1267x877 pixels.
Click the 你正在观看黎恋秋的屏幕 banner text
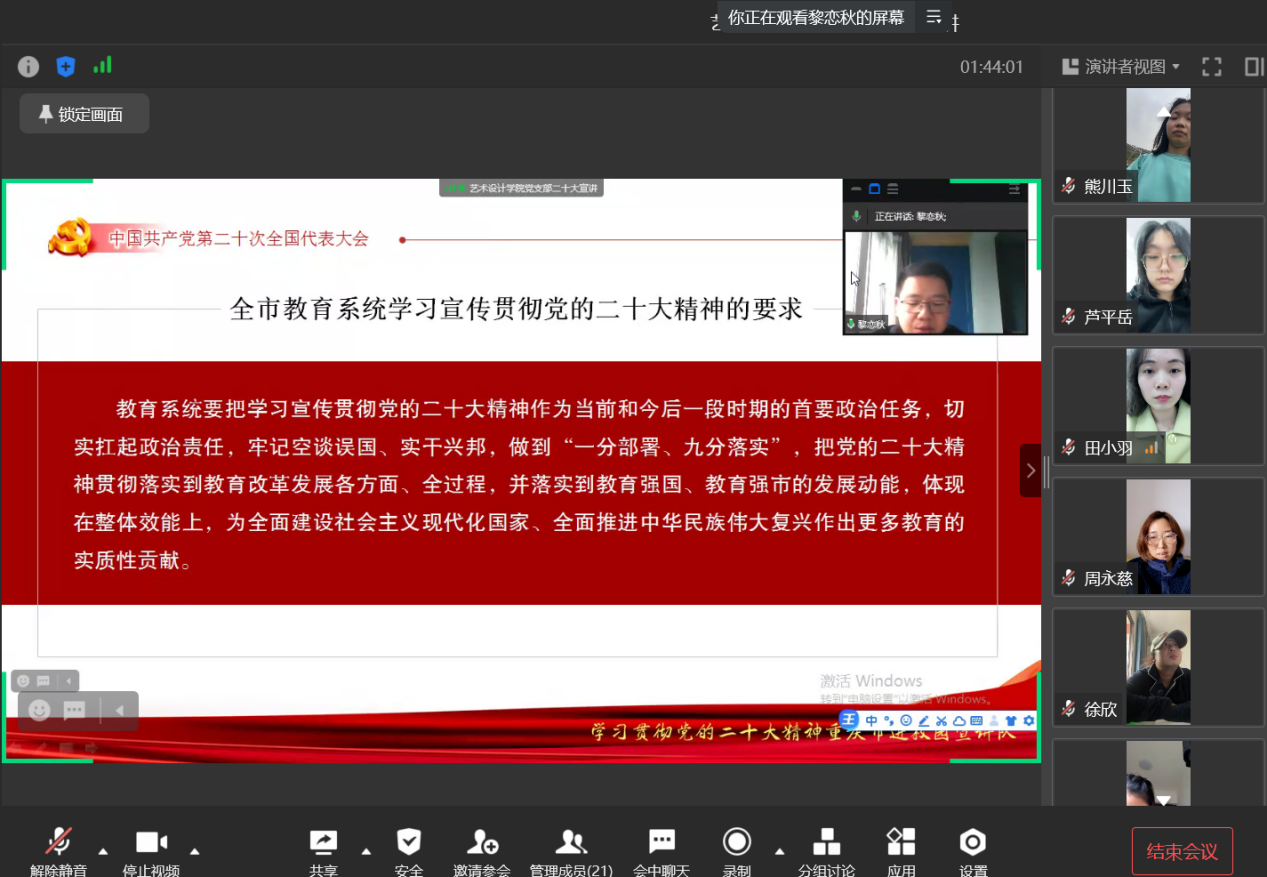pos(815,17)
